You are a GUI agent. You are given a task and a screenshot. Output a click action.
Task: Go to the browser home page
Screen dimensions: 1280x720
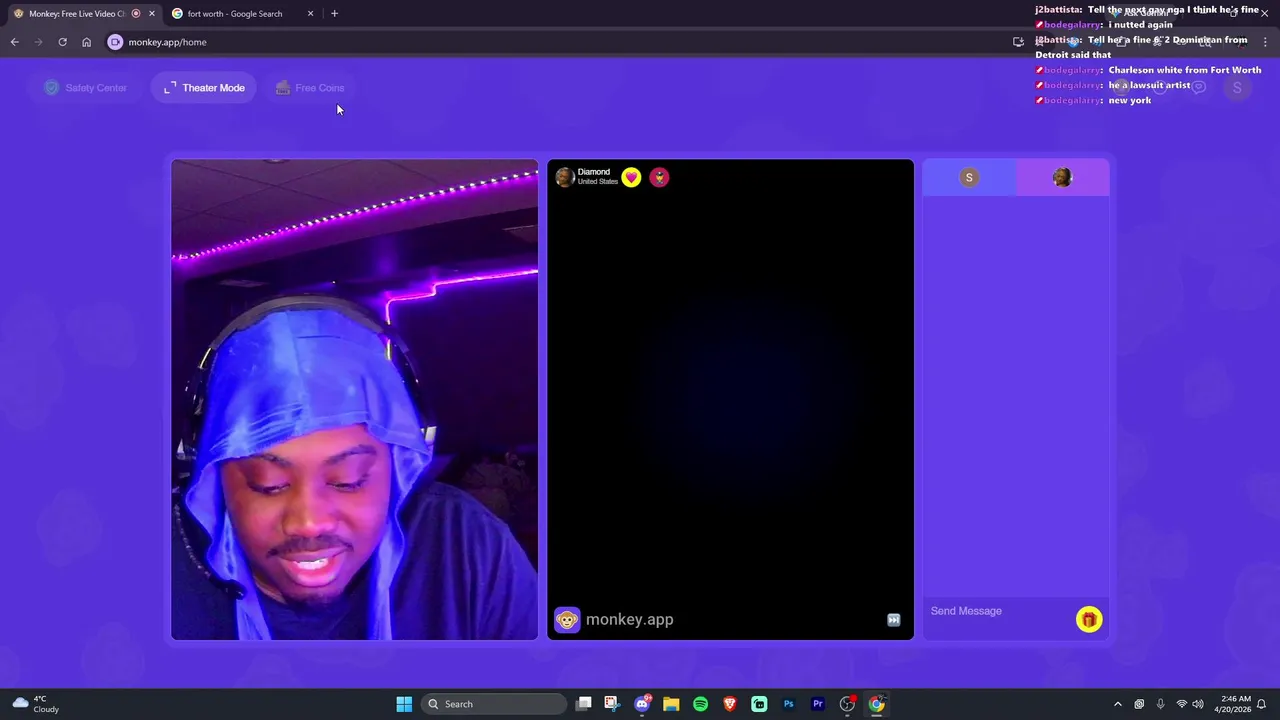pos(86,42)
